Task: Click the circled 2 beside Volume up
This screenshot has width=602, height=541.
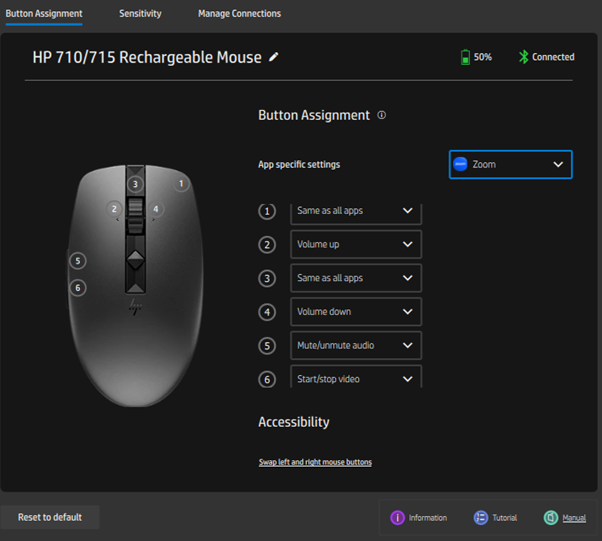Action: tap(267, 245)
